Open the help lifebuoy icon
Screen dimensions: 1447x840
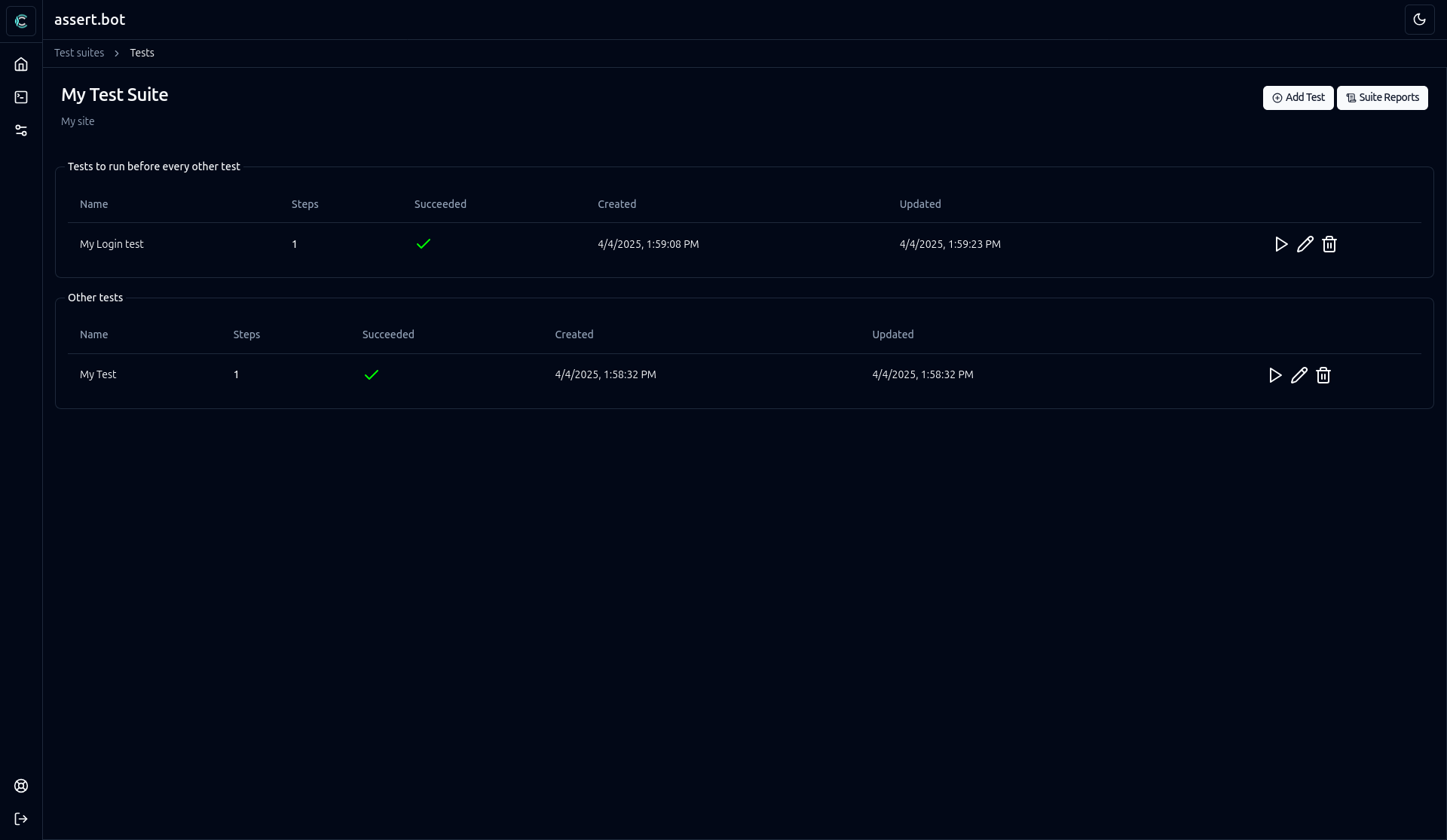tap(21, 786)
